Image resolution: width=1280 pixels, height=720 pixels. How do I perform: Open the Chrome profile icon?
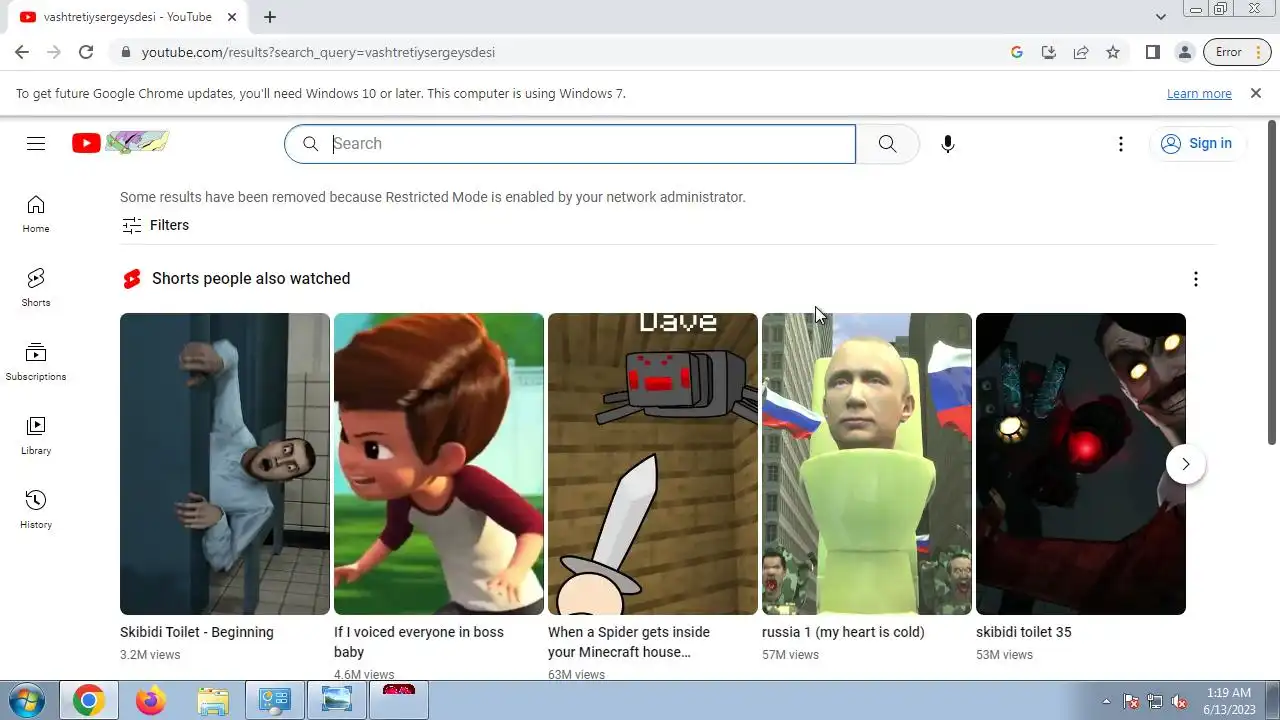click(x=1185, y=52)
